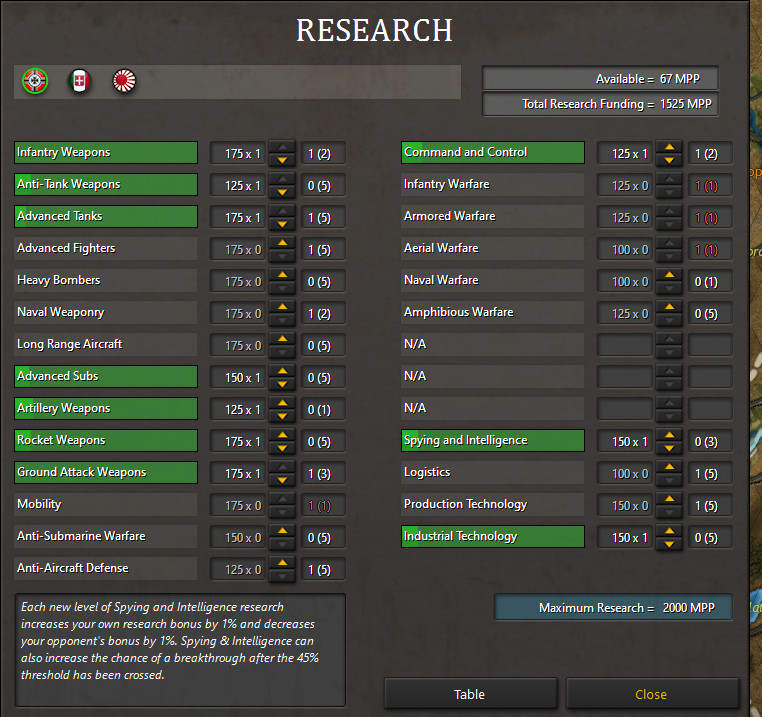Decrease Ground Attack Weapons research down arrow
The height and width of the screenshot is (717, 762).
tap(282, 480)
